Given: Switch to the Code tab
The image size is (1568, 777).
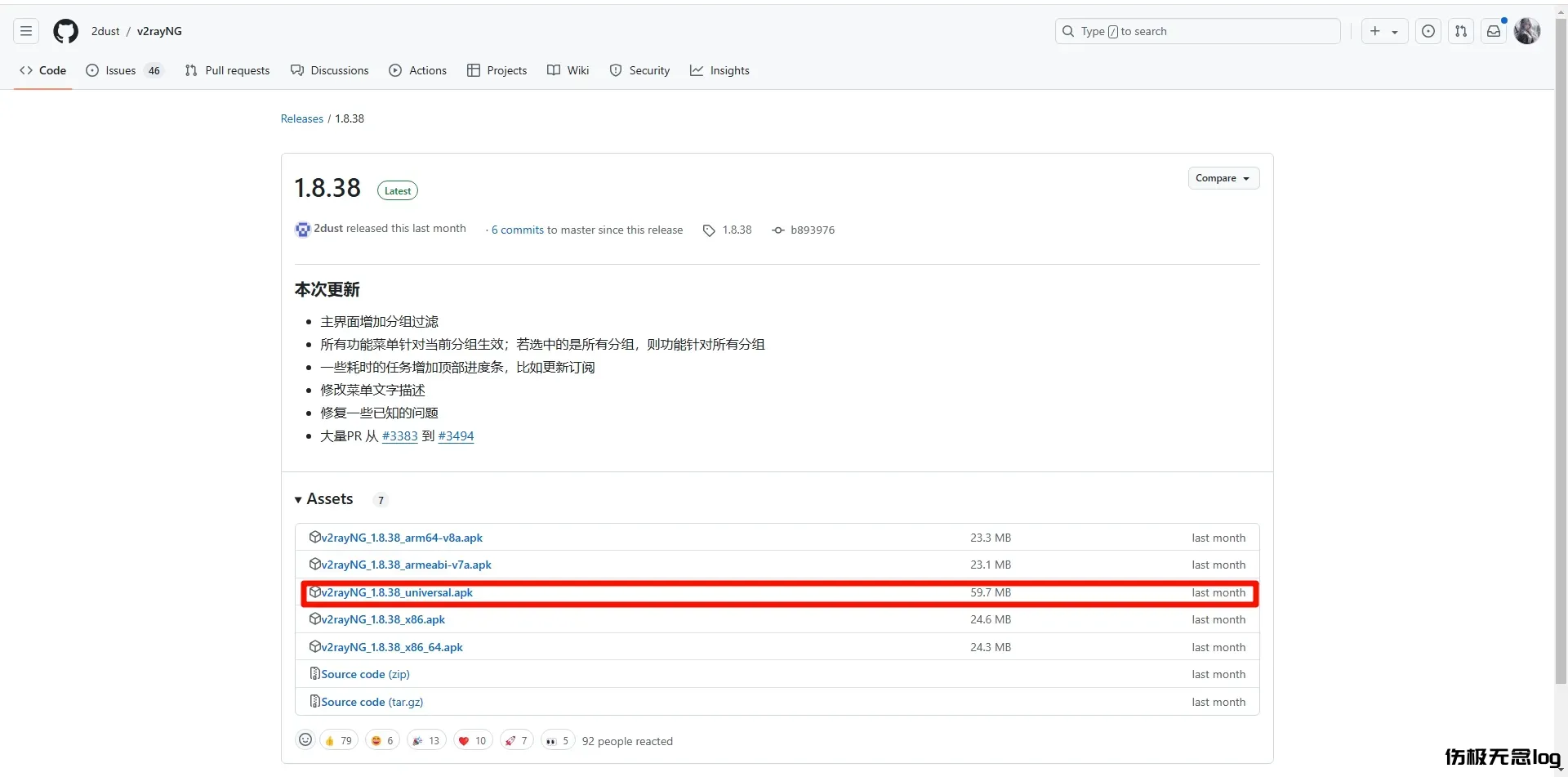Looking at the screenshot, I should tap(43, 70).
